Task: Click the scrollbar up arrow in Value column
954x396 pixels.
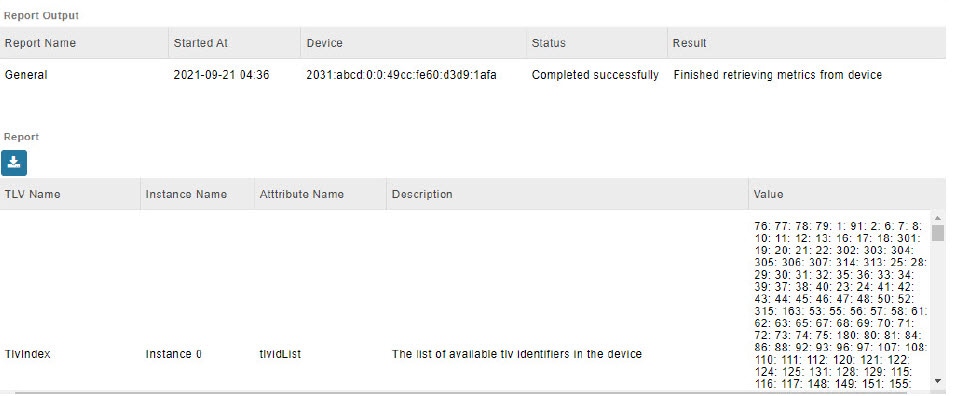Action: (938, 218)
